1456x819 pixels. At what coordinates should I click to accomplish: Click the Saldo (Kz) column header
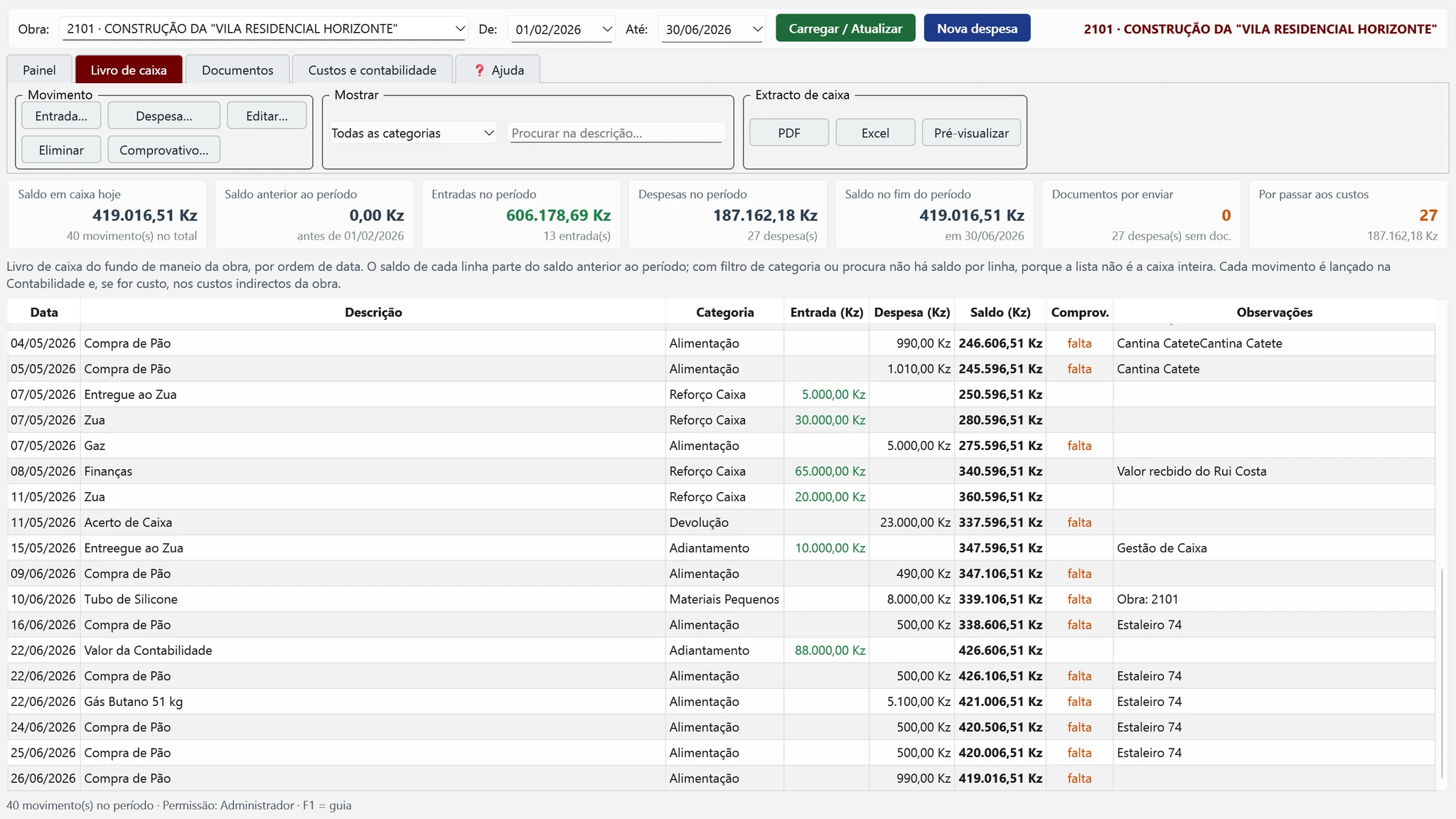1000,312
